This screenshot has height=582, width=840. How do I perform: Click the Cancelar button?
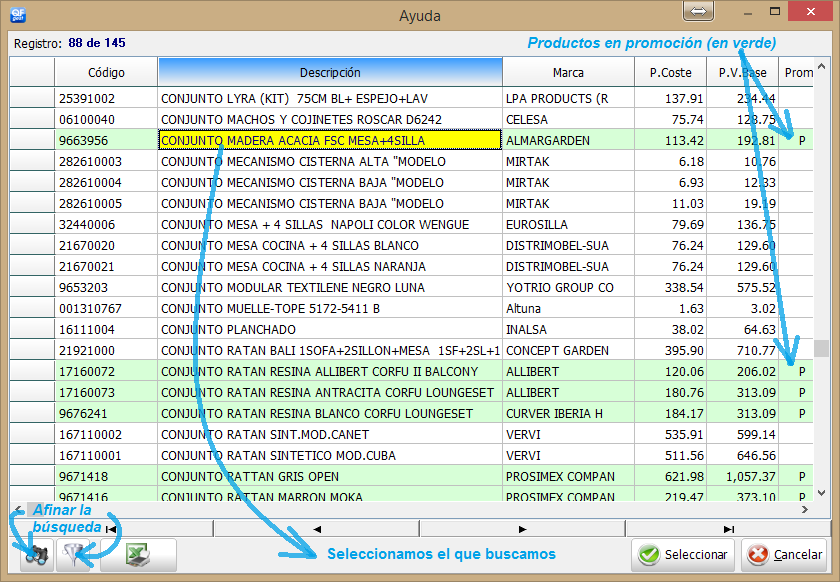pyautogui.click(x=785, y=555)
